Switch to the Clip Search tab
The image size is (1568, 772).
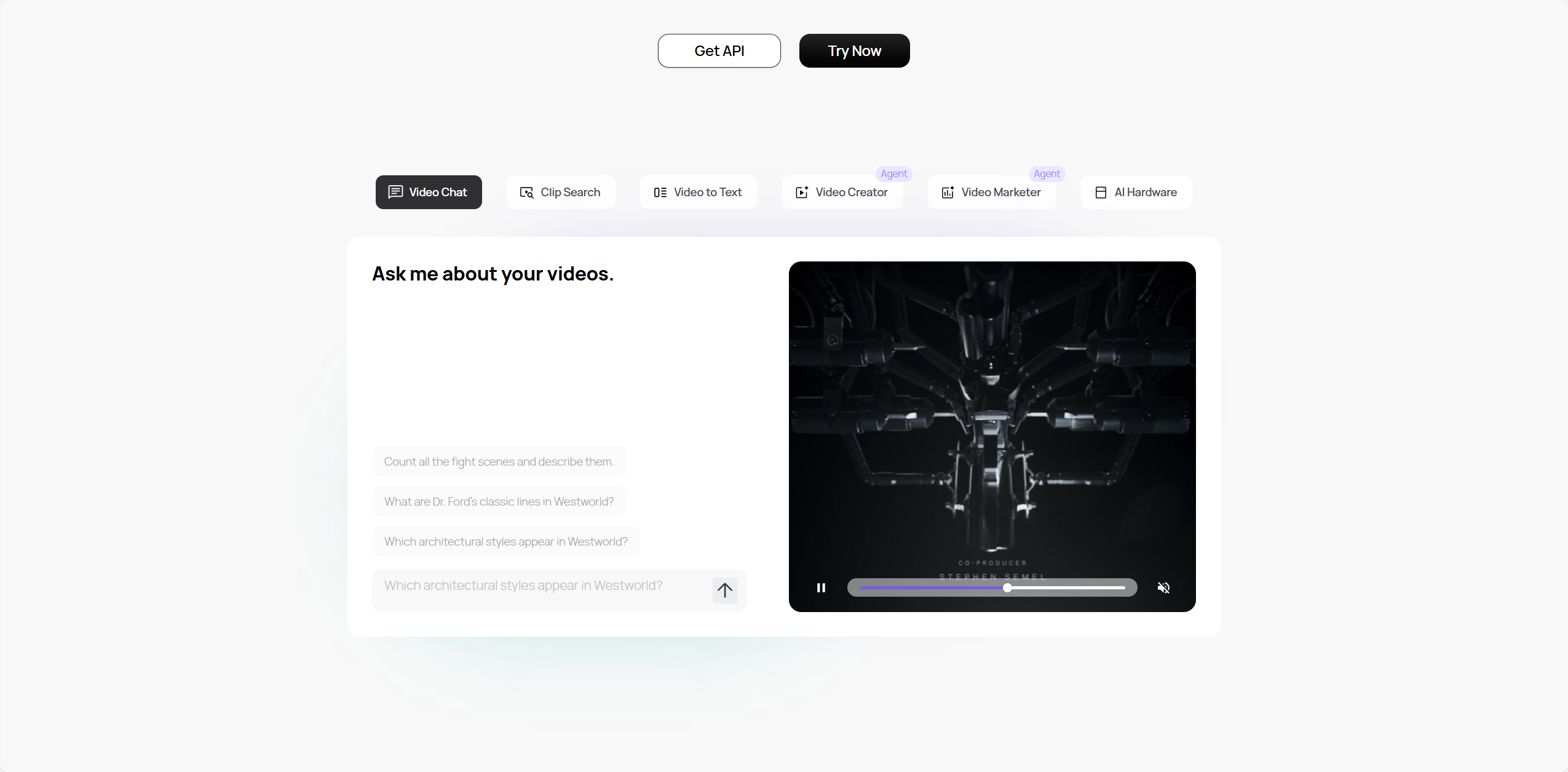(x=561, y=193)
